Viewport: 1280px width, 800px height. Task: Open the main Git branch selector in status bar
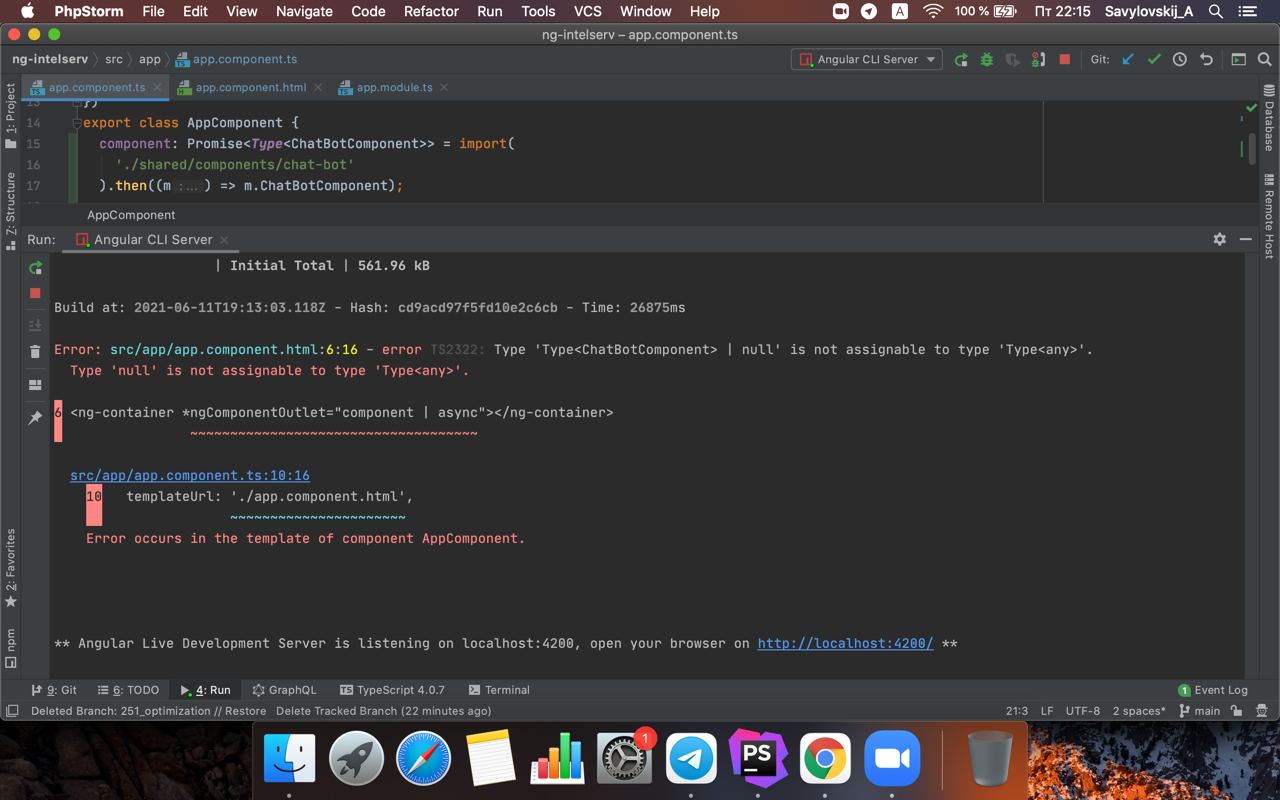1199,711
